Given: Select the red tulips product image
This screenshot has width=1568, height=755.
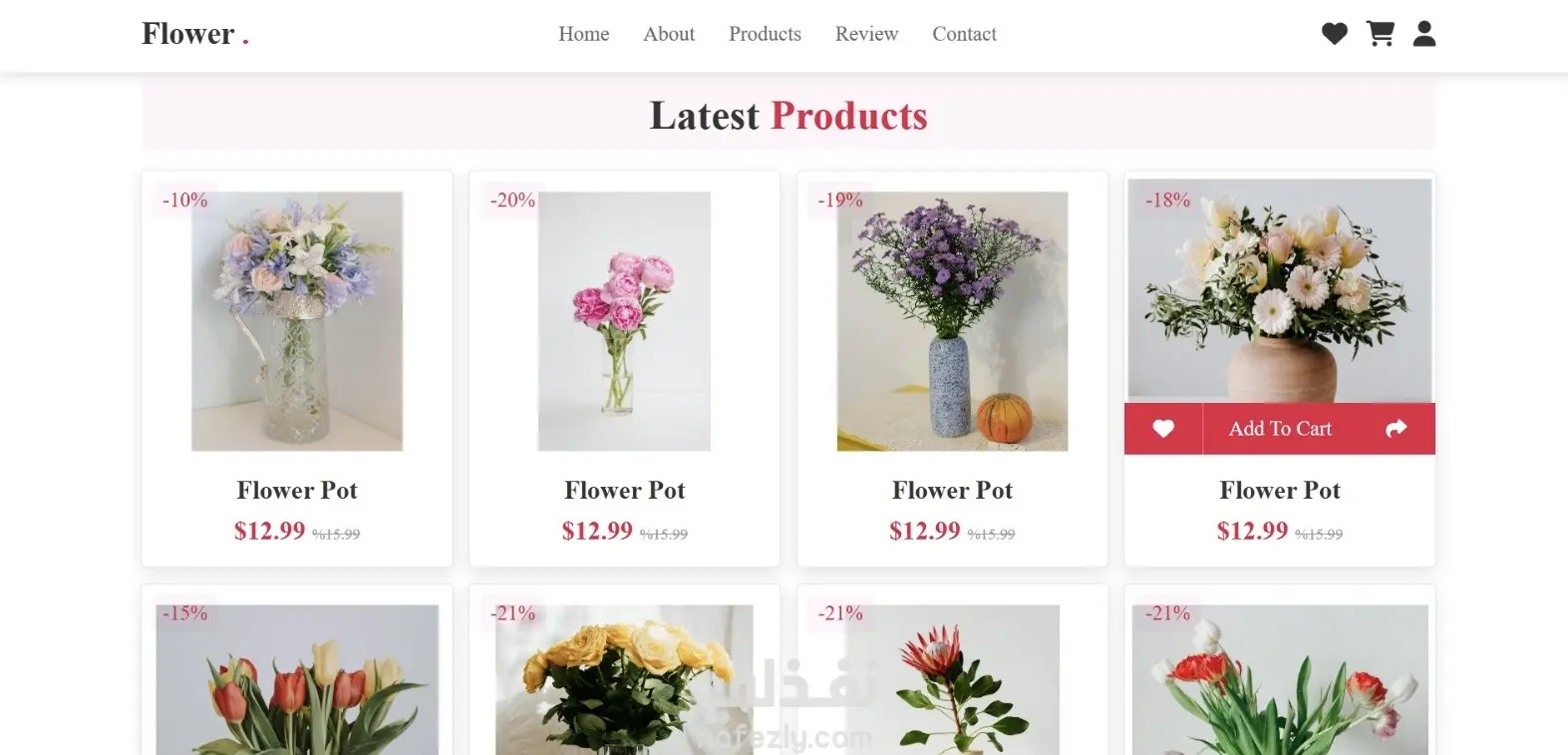Looking at the screenshot, I should (x=297, y=680).
